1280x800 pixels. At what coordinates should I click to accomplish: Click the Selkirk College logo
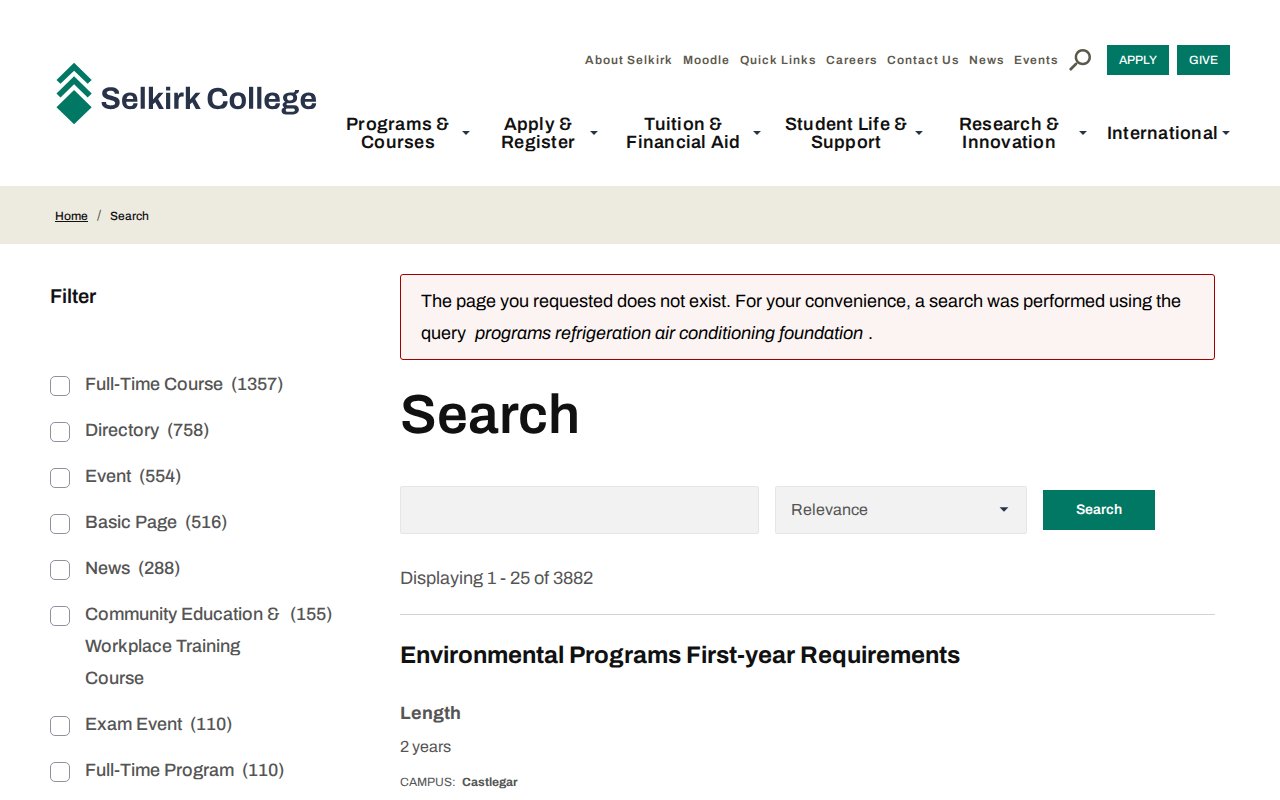tap(186, 95)
